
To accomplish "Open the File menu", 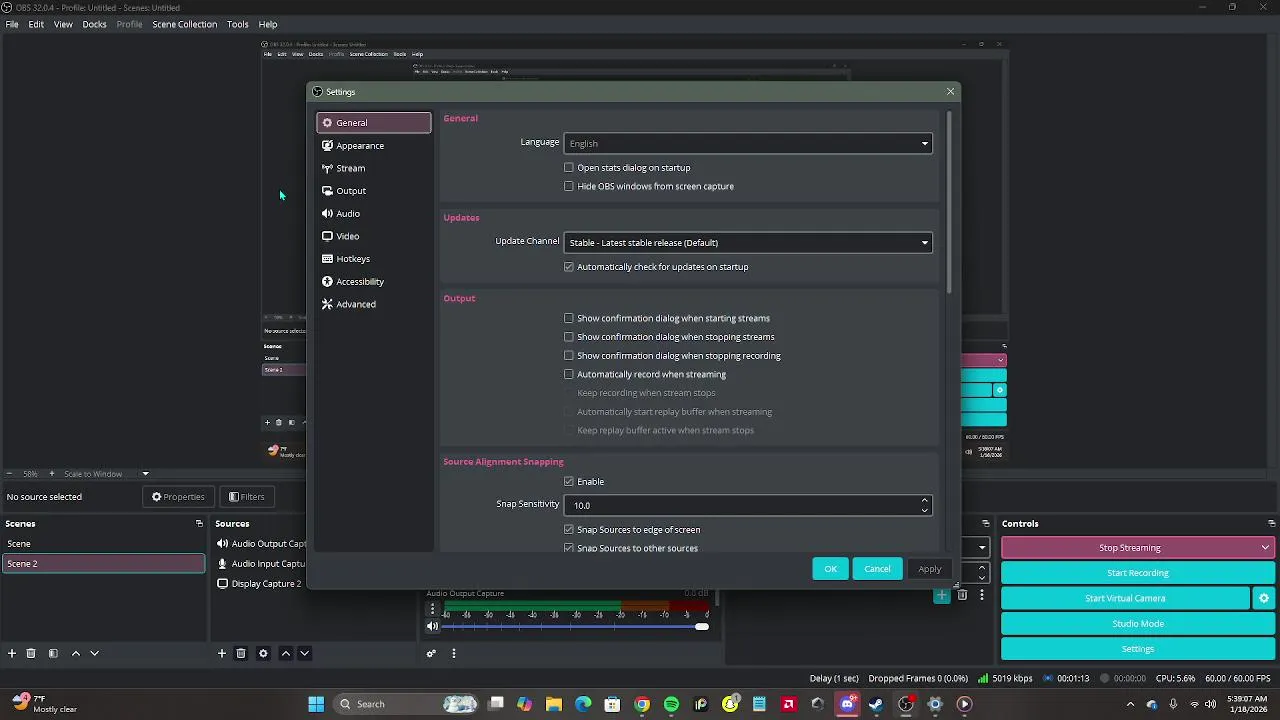I will pyautogui.click(x=12, y=24).
